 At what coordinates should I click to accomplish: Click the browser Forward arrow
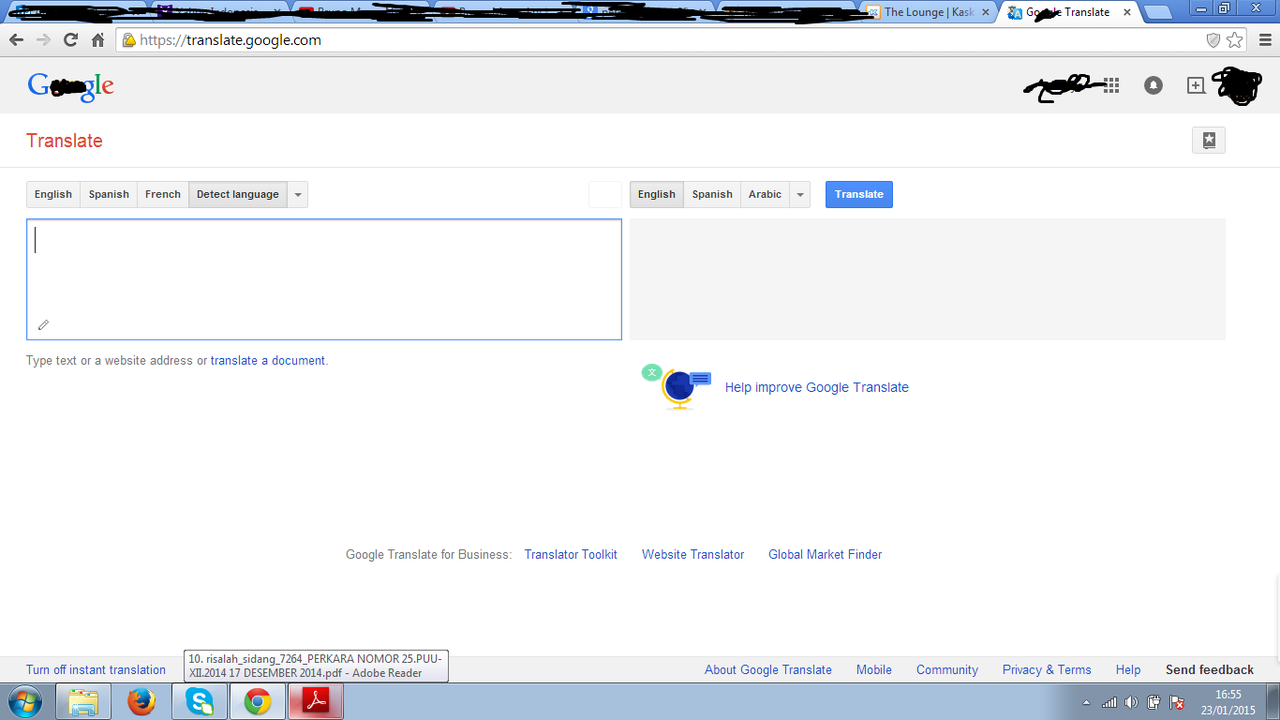pos(43,40)
